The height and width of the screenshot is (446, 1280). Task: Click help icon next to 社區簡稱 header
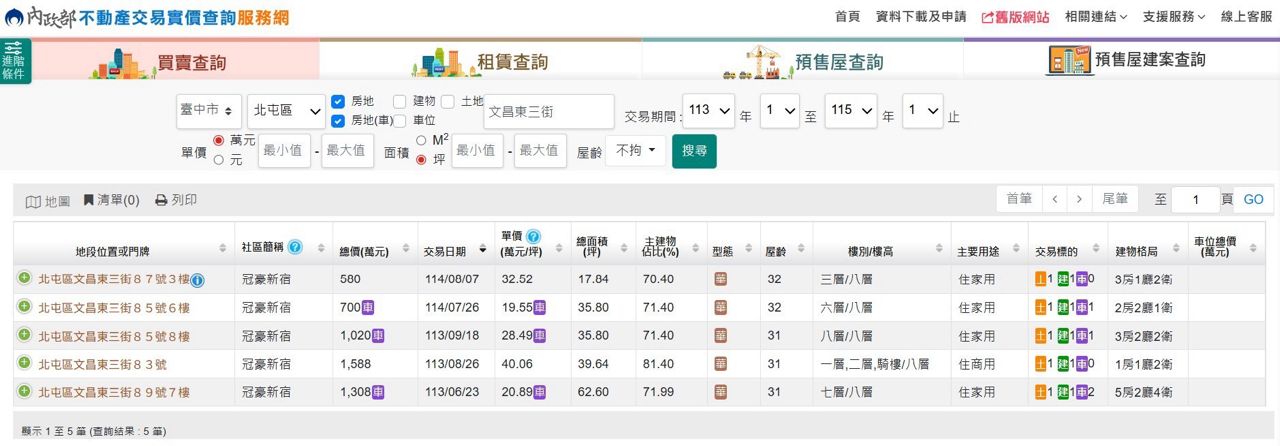(x=295, y=247)
